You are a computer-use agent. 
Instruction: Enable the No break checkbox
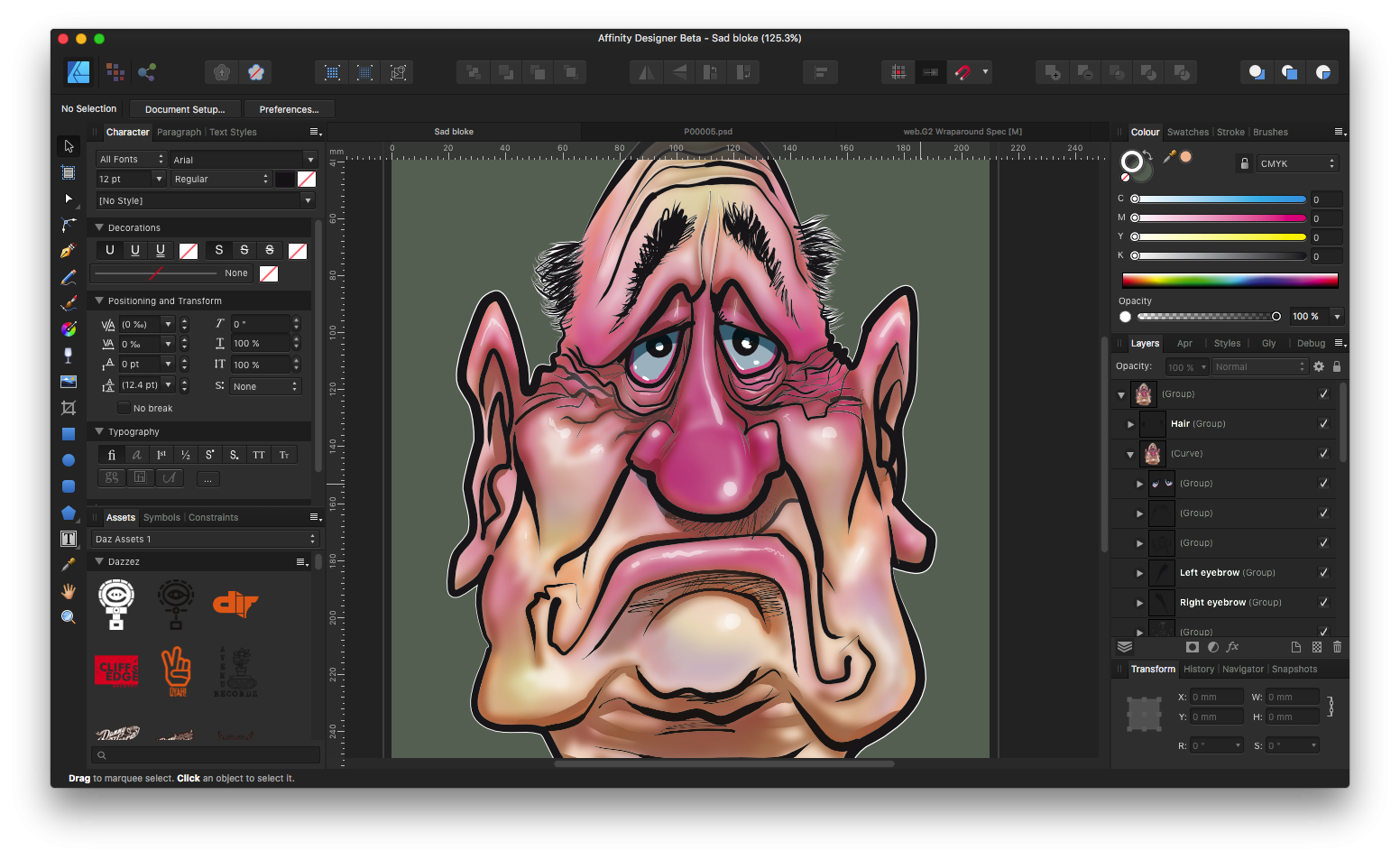coord(124,407)
